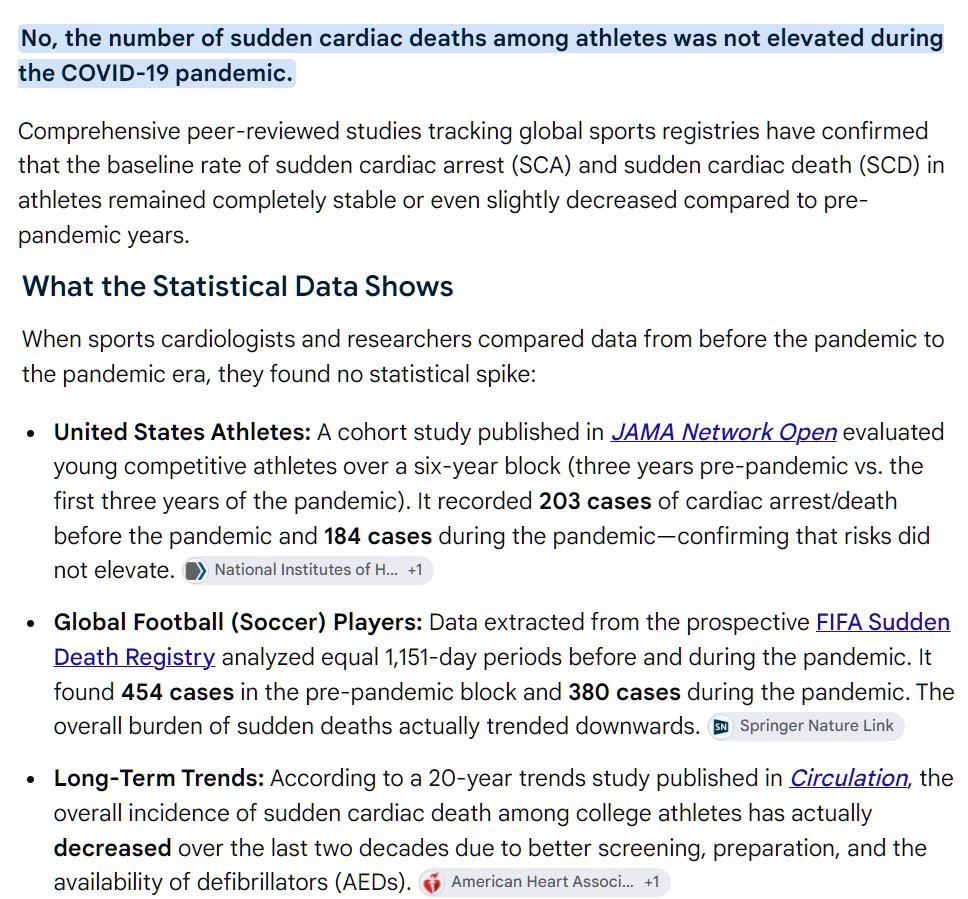Click the United States Athletes bold label
The height and width of the screenshot is (899, 968).
coord(182,432)
